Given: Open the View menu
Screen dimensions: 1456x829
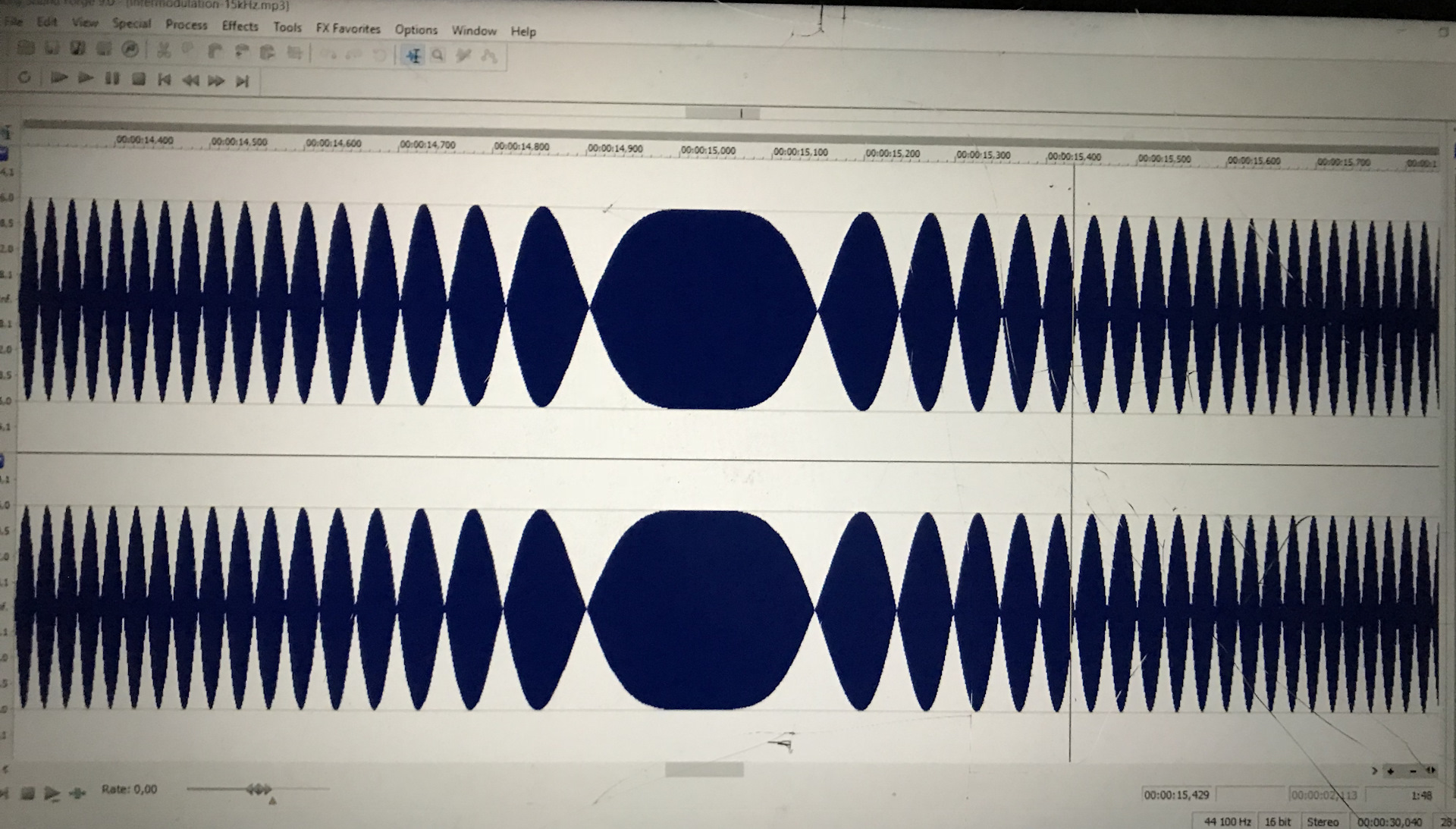Looking at the screenshot, I should (85, 23).
